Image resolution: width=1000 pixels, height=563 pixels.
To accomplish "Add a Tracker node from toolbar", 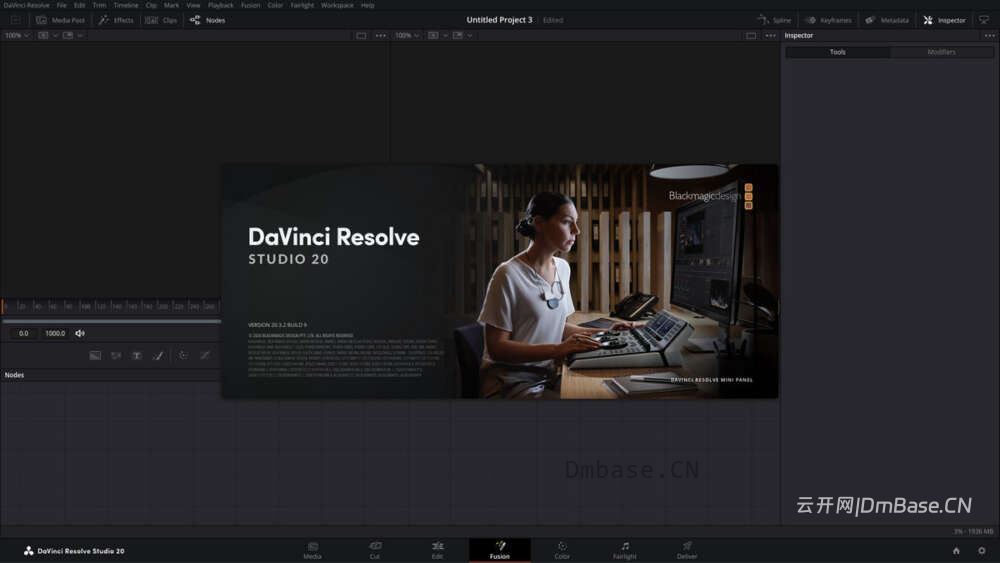I will [183, 355].
